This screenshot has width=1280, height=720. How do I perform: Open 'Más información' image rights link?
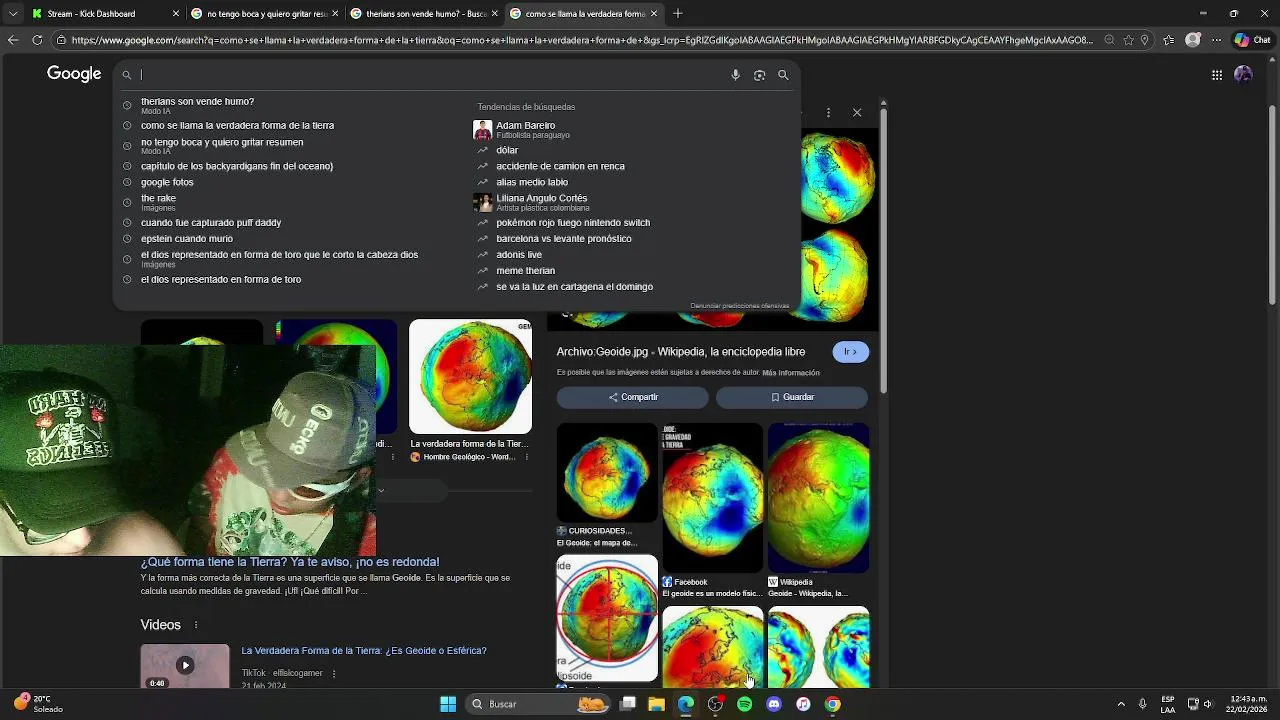[x=791, y=373]
